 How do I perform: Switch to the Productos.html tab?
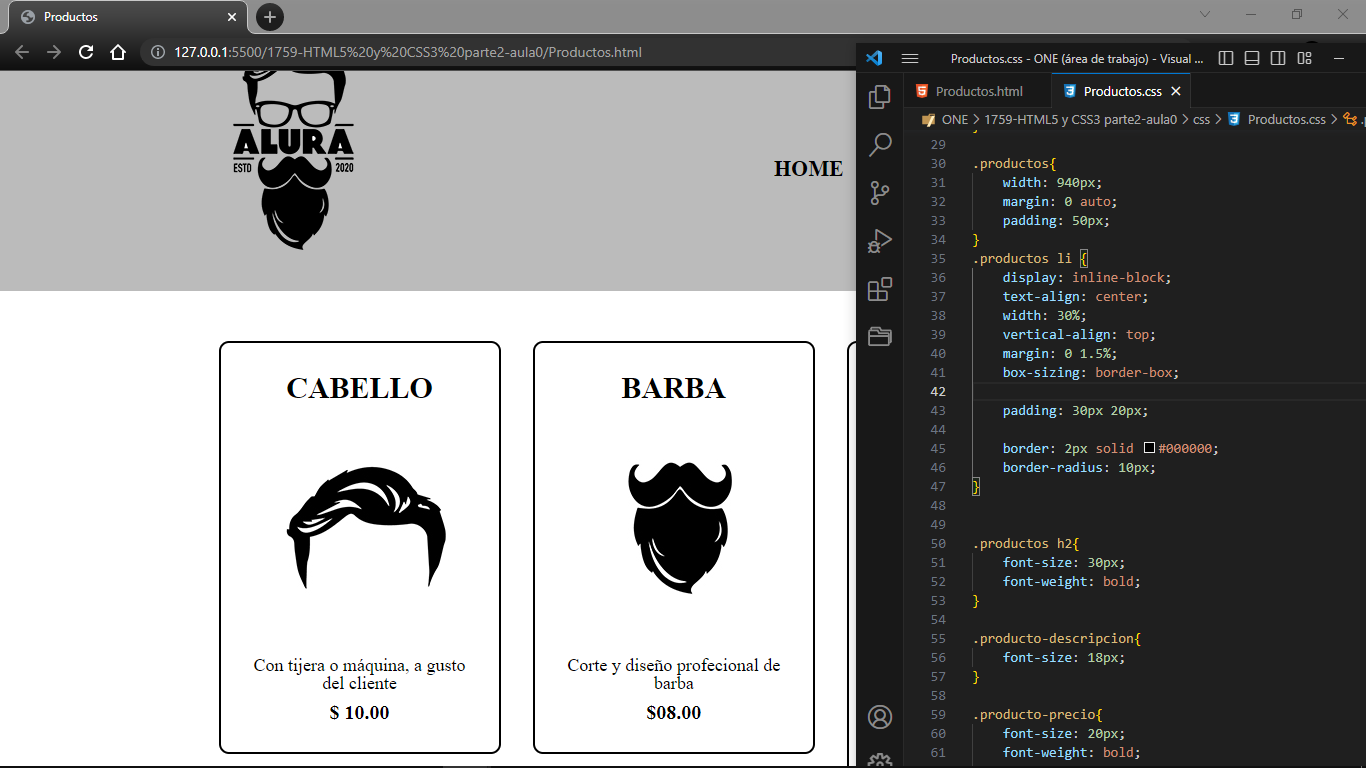pyautogui.click(x=977, y=90)
